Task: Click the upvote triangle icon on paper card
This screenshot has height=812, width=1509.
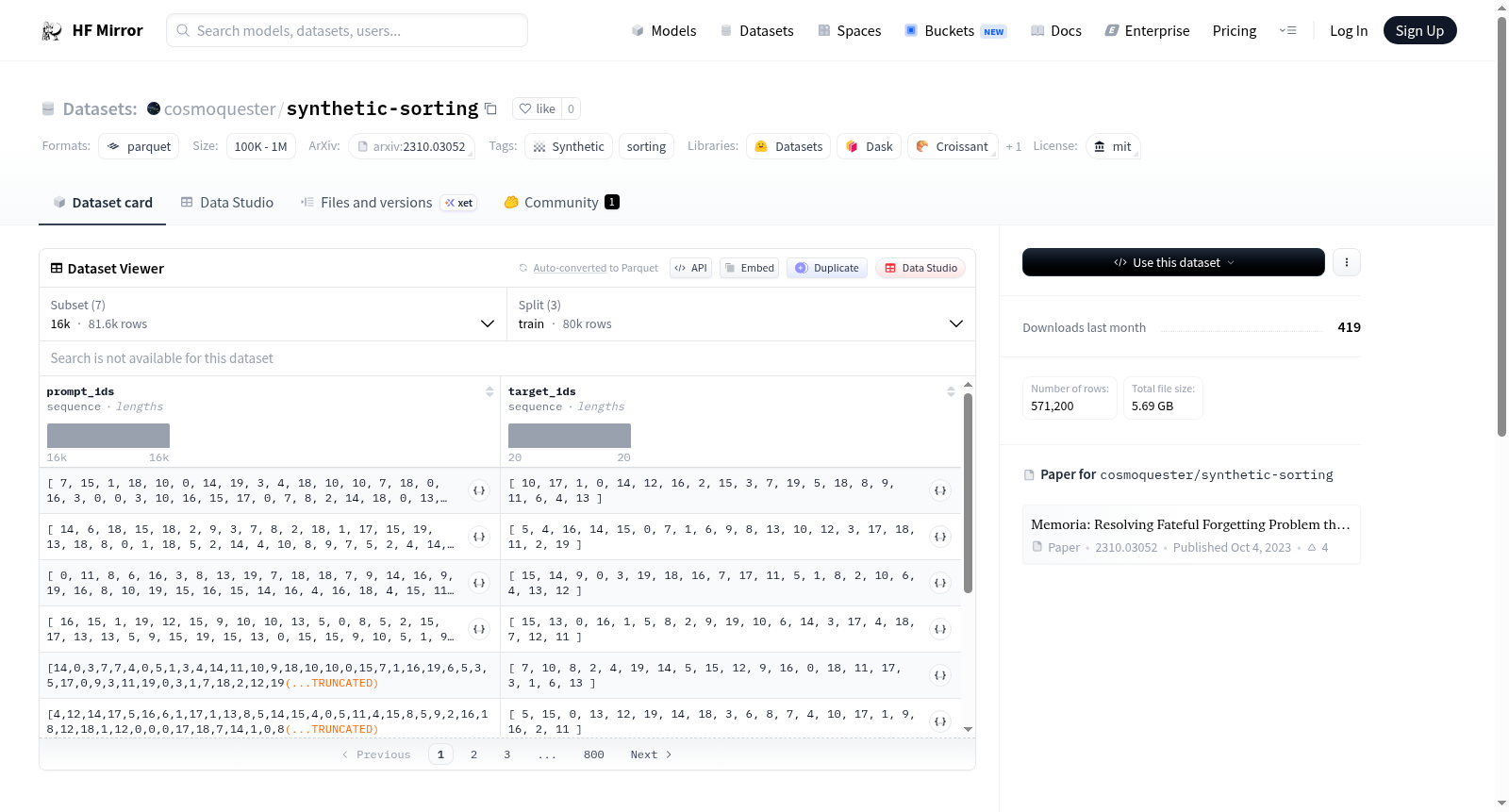Action: coord(1312,548)
